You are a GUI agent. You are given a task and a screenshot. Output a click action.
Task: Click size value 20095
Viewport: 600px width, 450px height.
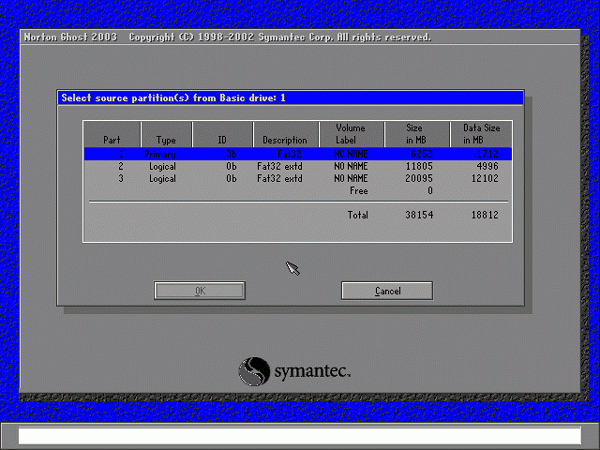(x=419, y=179)
